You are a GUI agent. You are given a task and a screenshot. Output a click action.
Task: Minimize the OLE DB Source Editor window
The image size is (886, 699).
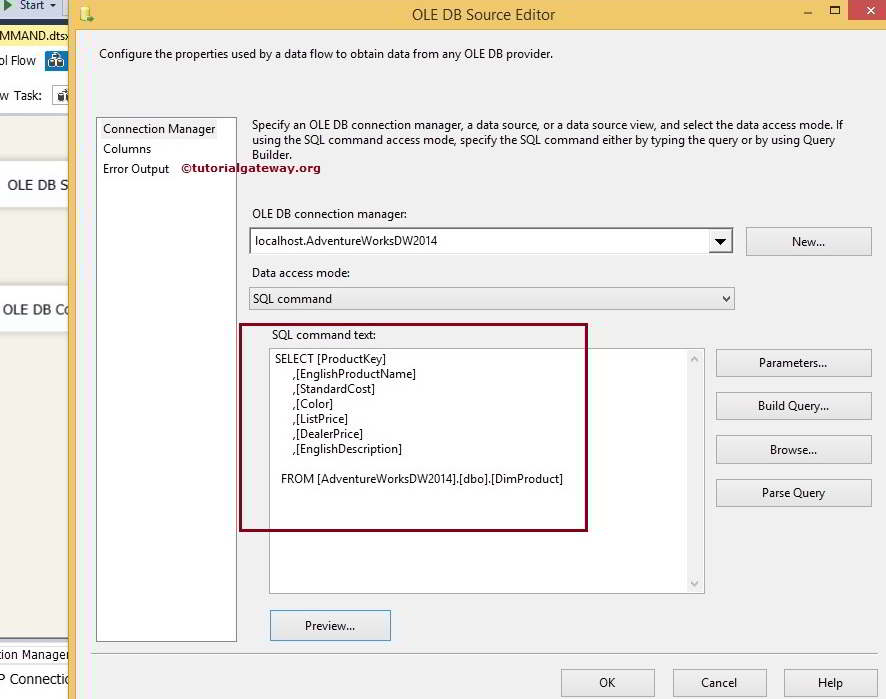[808, 11]
